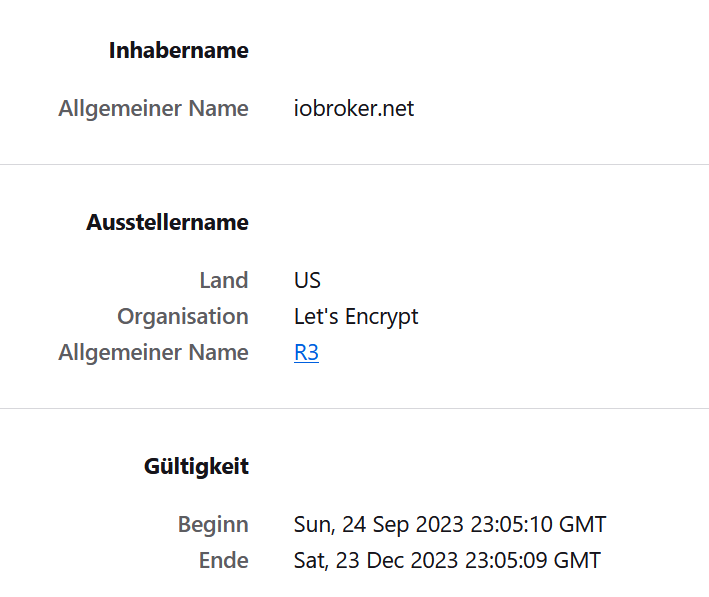Click the Beginn date Sun, 24 Sep 2023
The image size is (709, 597).
(x=378, y=525)
